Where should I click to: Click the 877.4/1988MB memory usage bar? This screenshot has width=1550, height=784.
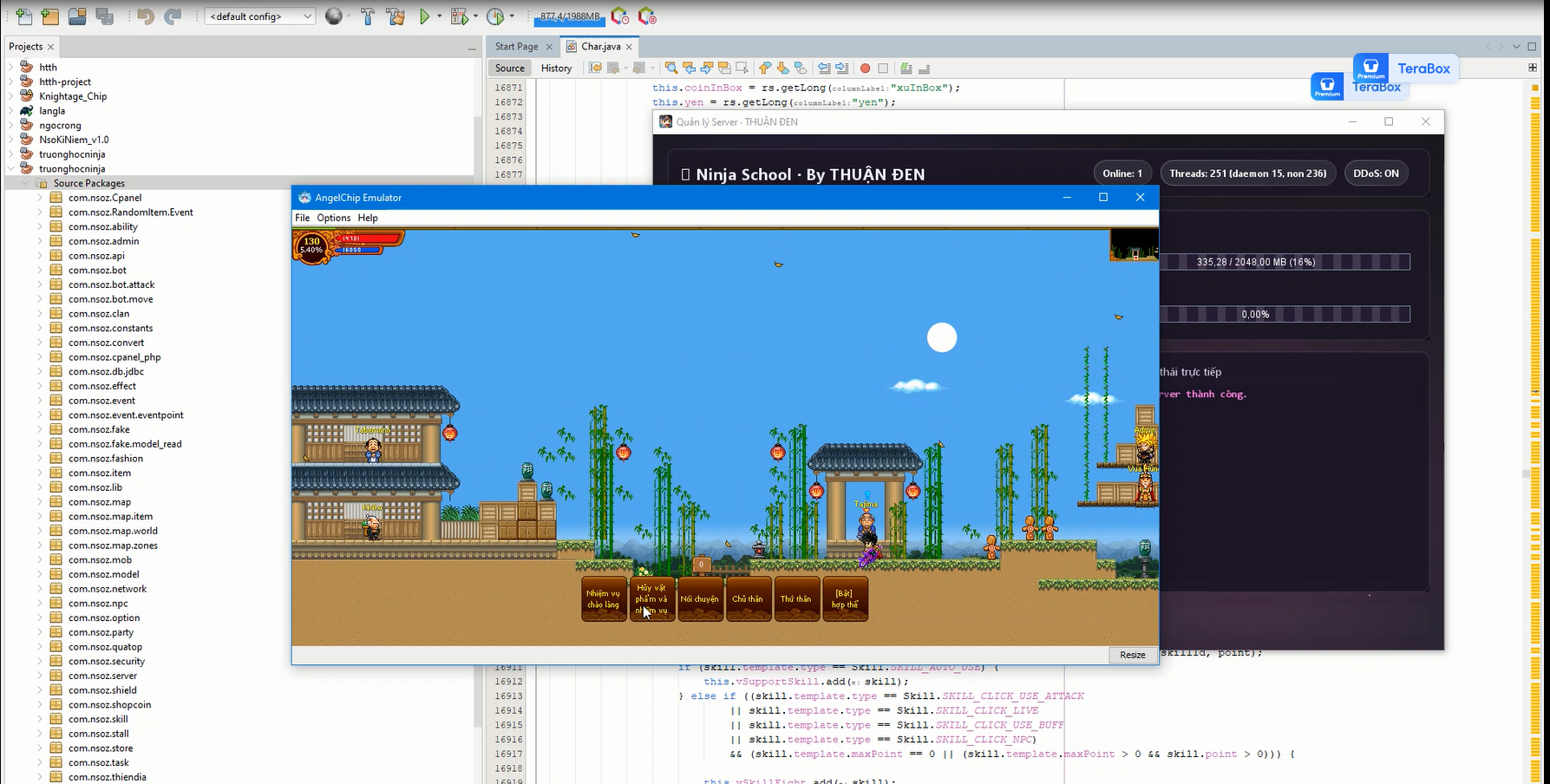coord(570,16)
